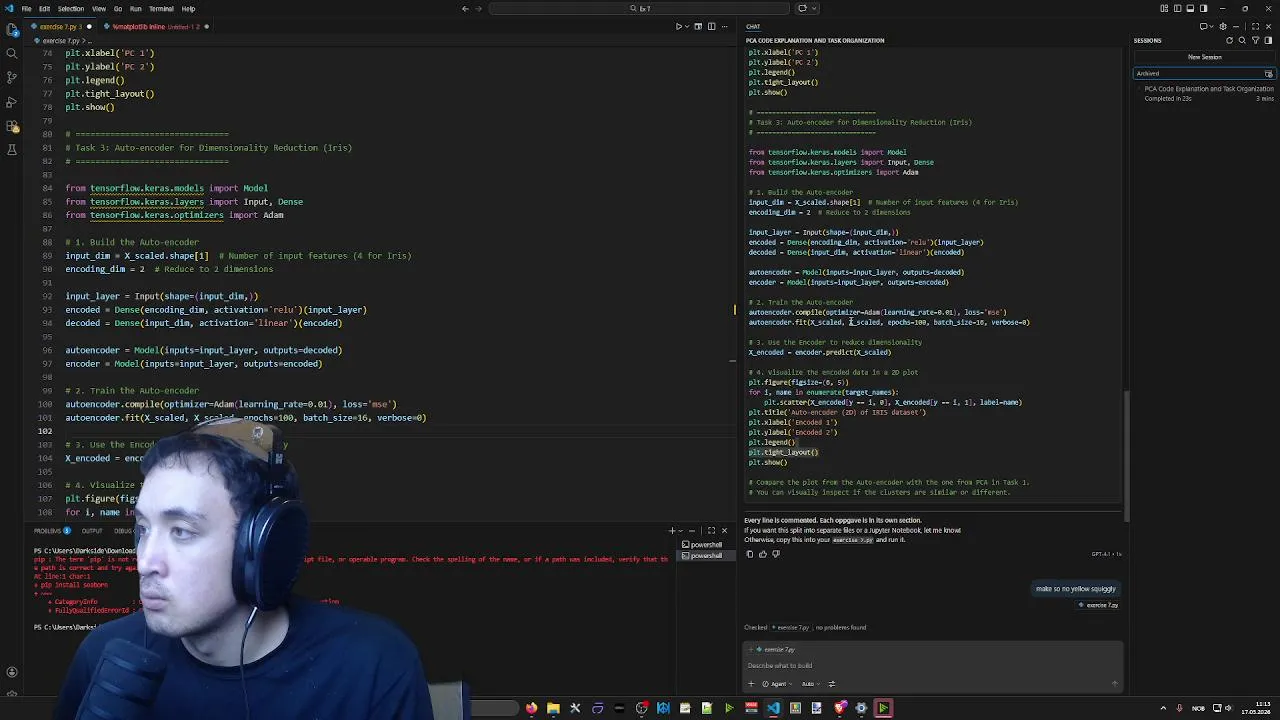
Task: Give the response a thumbs up
Action: point(763,554)
